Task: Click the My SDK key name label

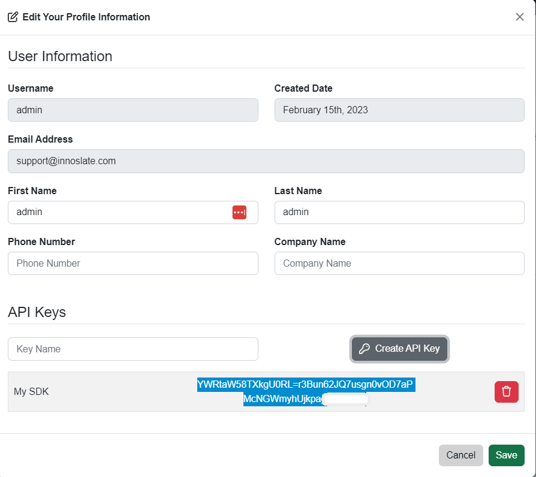Action: coord(31,392)
